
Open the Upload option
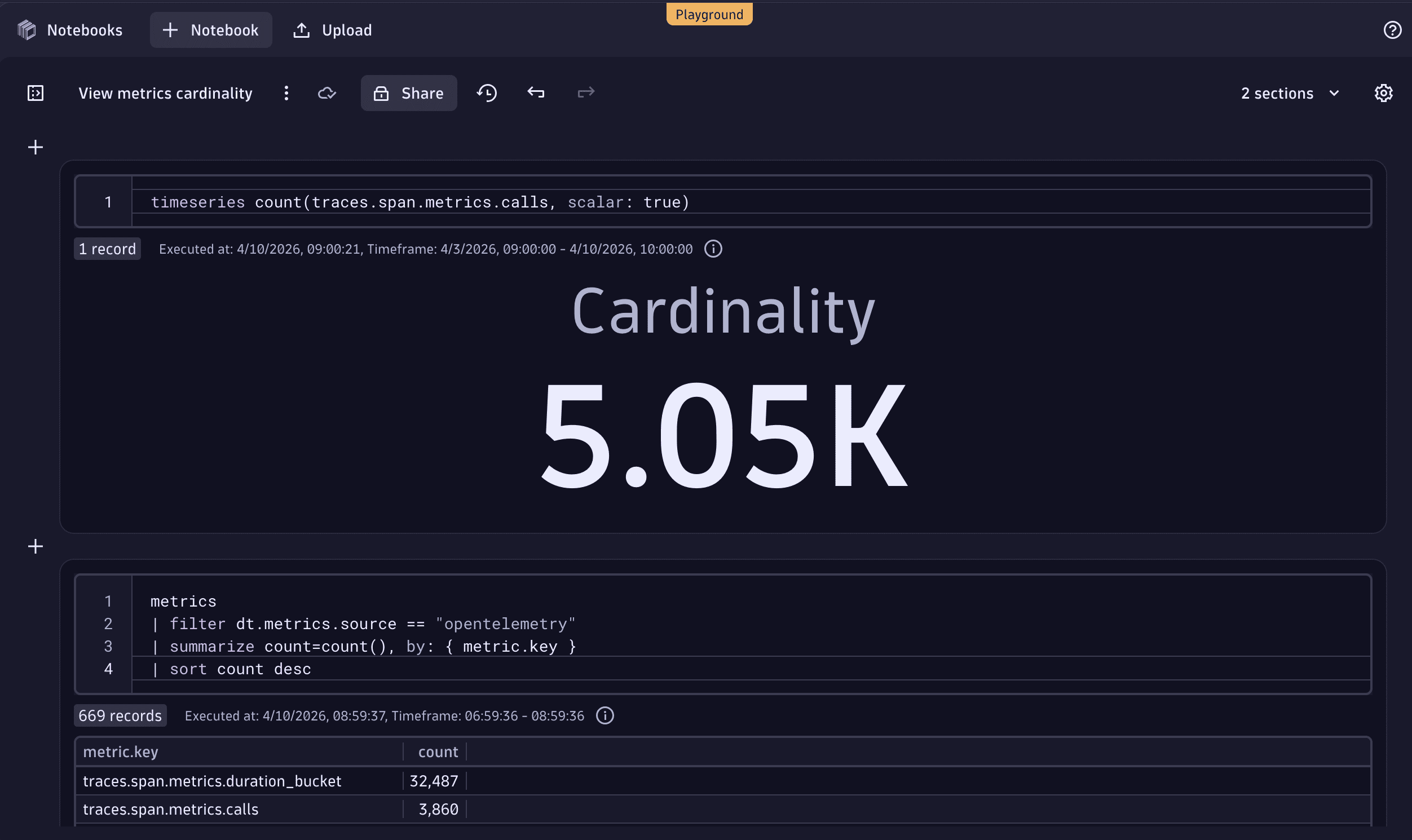(332, 29)
